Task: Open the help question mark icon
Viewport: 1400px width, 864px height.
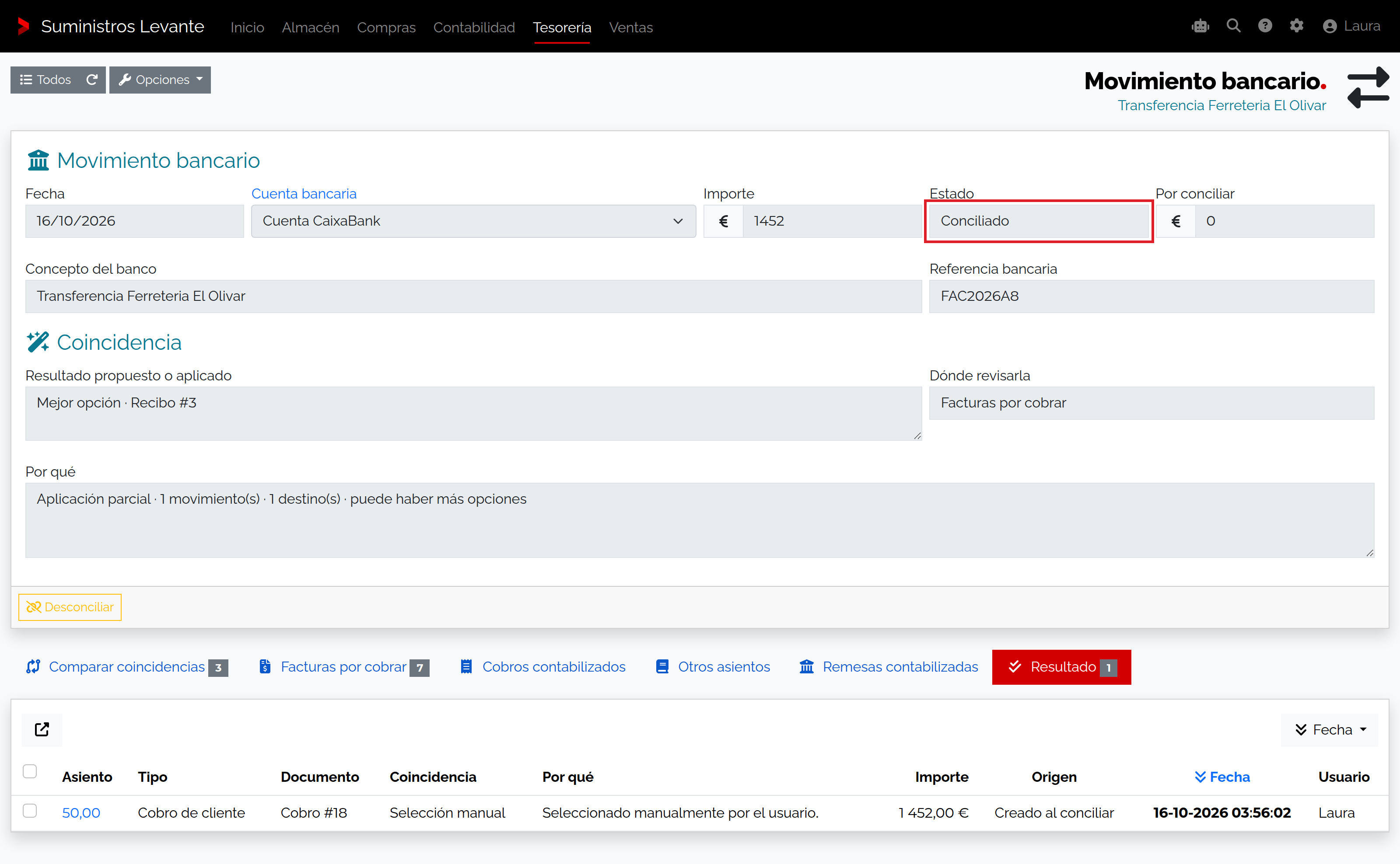Action: click(x=1264, y=26)
